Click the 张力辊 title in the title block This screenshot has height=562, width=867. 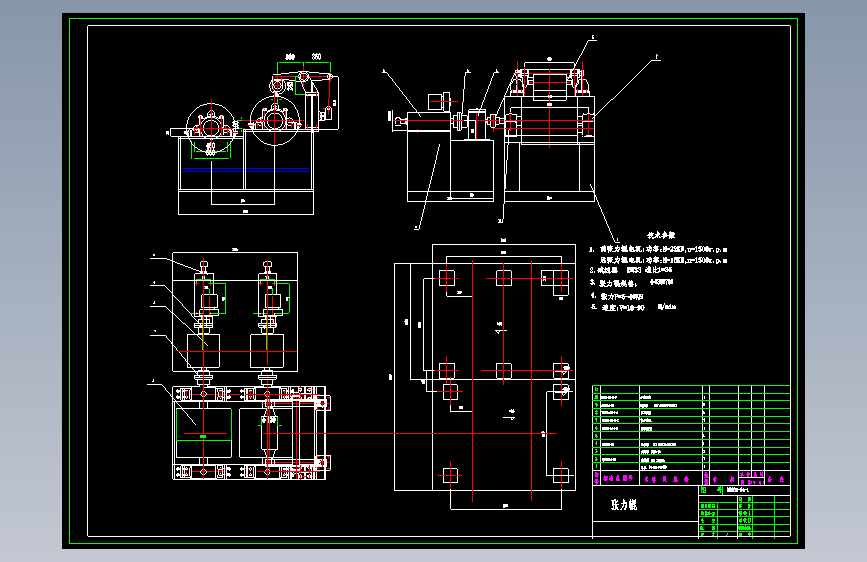[x=623, y=504]
